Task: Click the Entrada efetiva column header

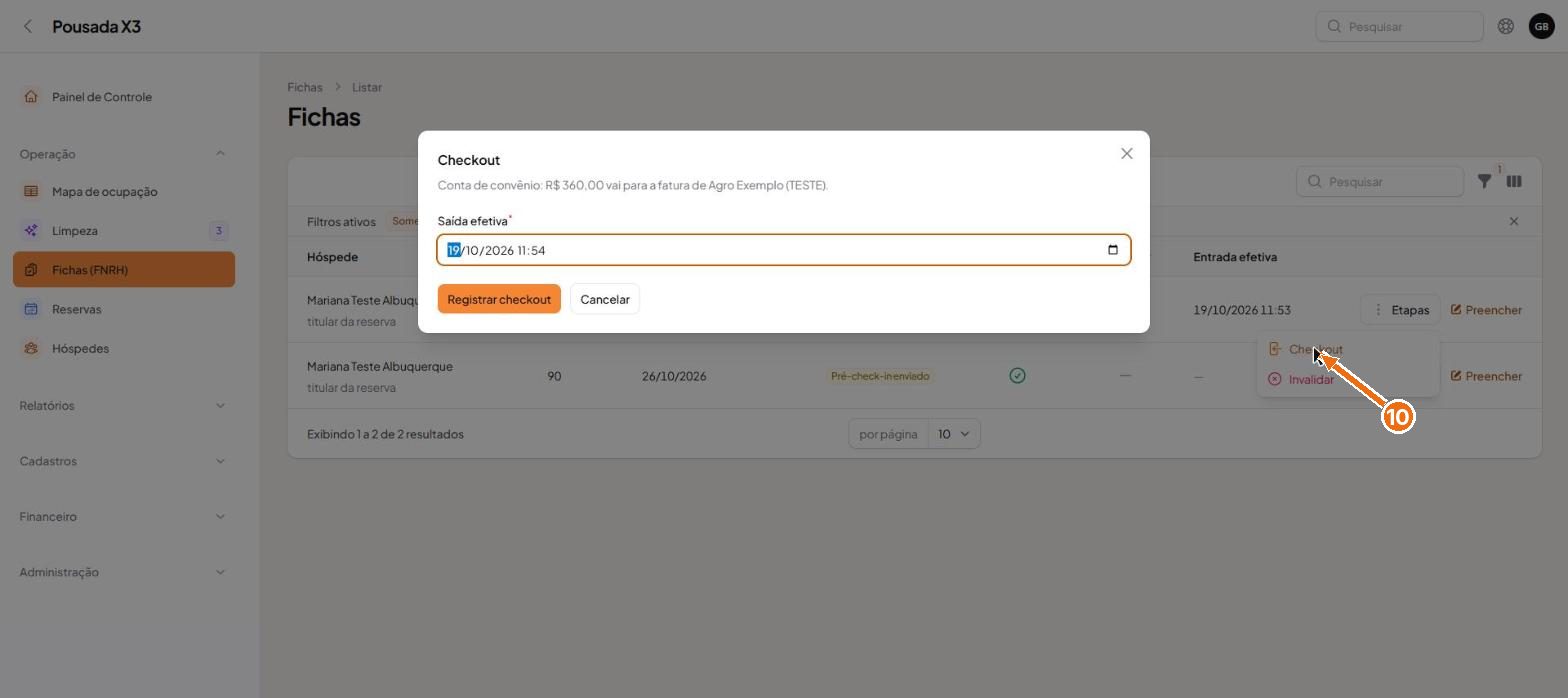Action: tap(1235, 257)
